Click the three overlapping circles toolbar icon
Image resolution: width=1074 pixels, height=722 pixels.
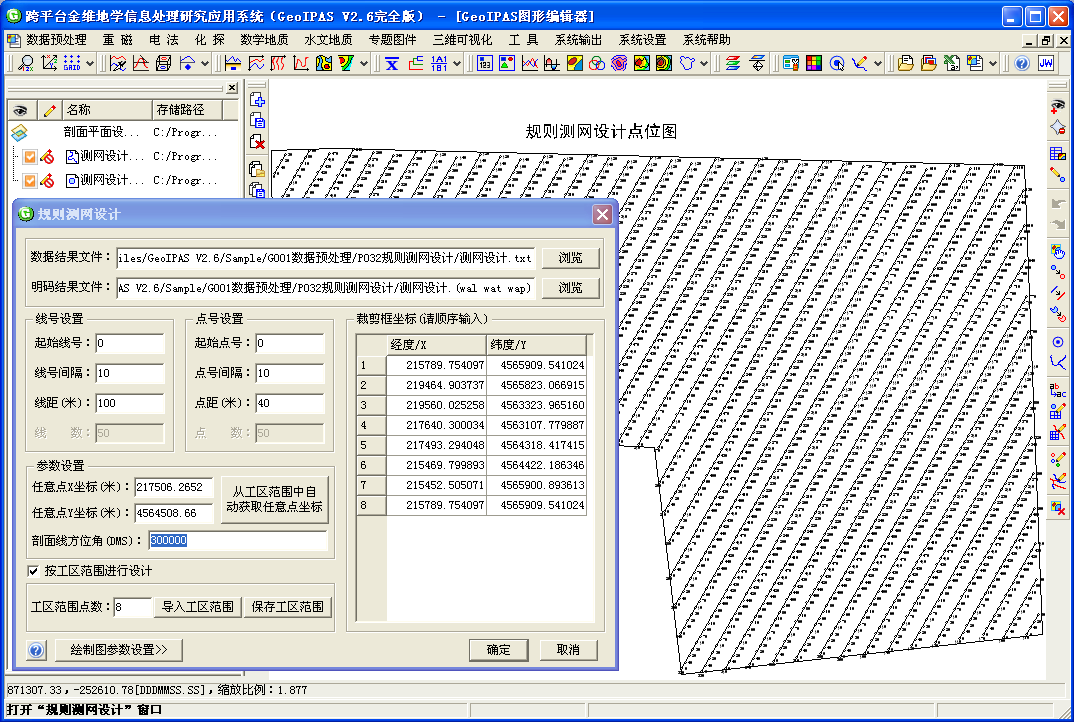(597, 64)
